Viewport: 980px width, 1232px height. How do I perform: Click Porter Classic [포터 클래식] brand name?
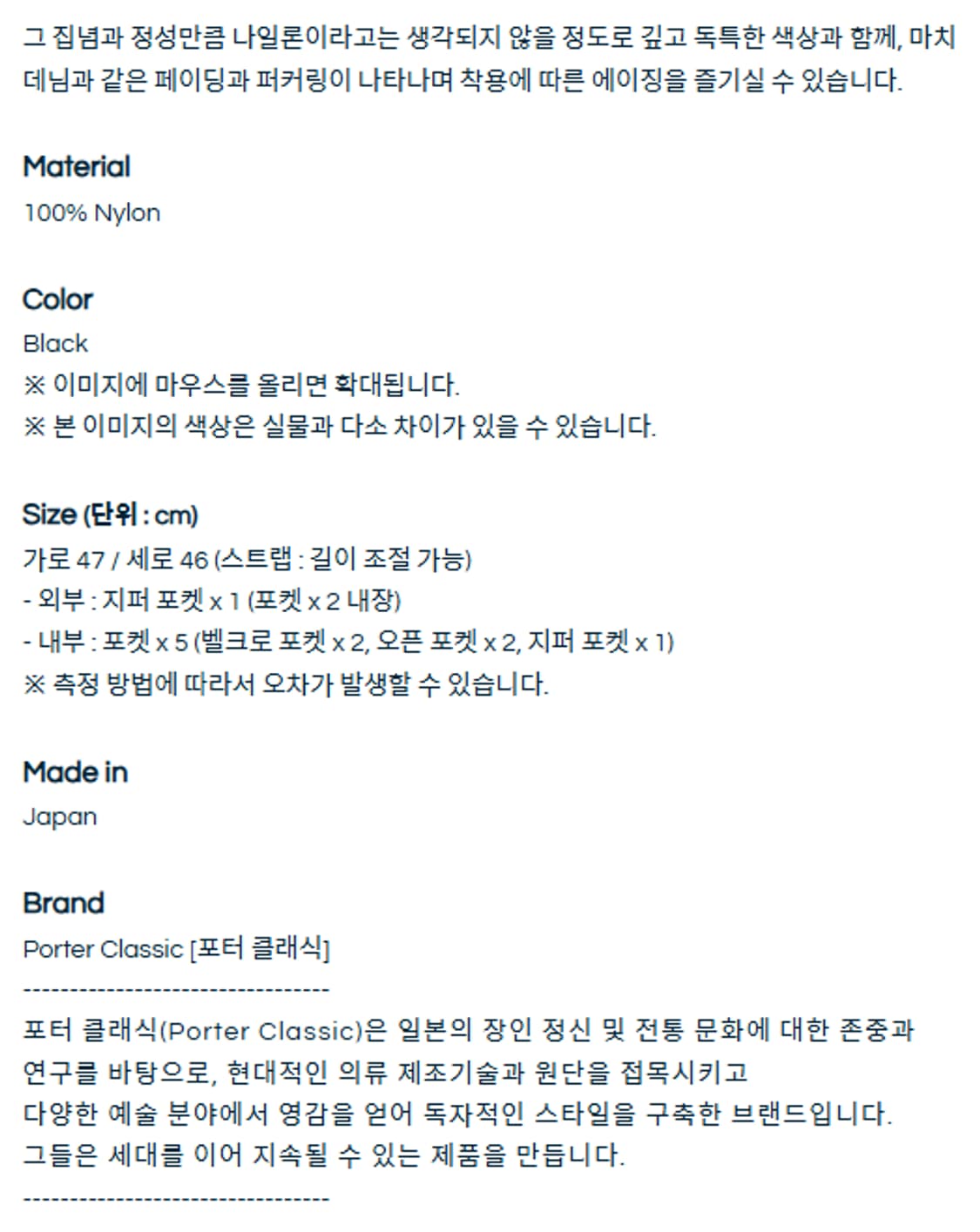(x=177, y=948)
